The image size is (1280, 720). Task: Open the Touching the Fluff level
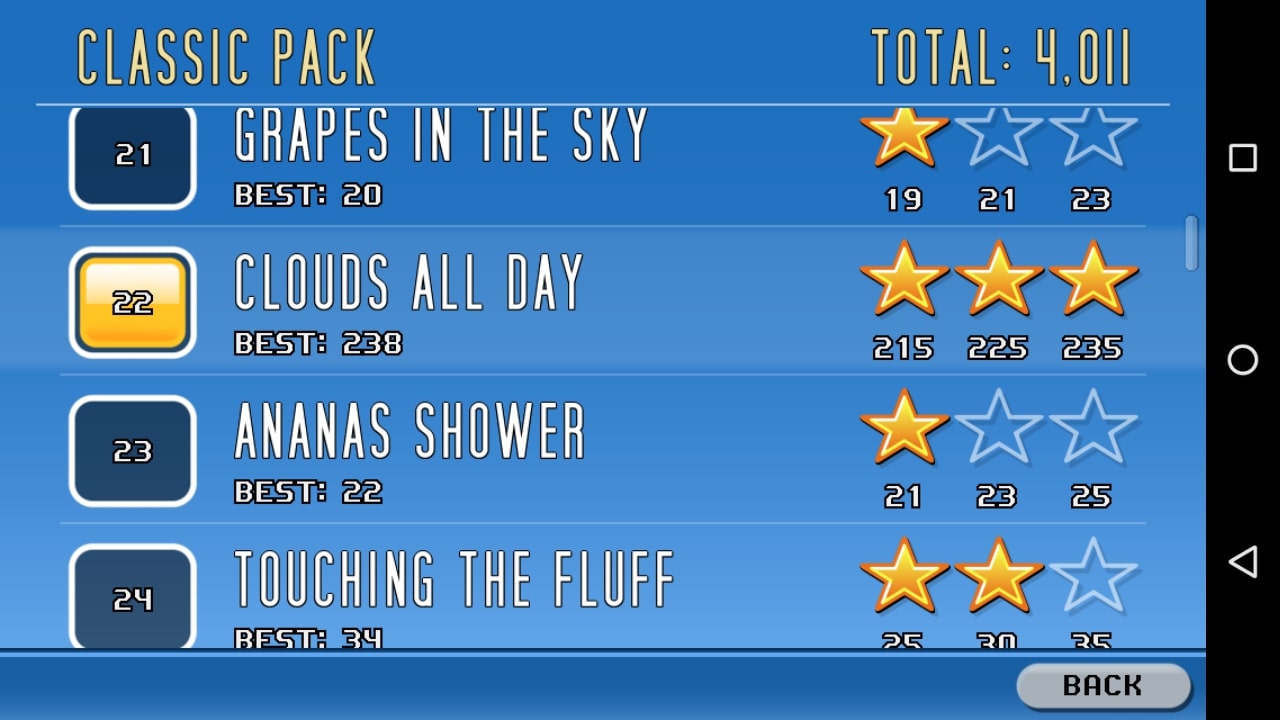tap(454, 579)
